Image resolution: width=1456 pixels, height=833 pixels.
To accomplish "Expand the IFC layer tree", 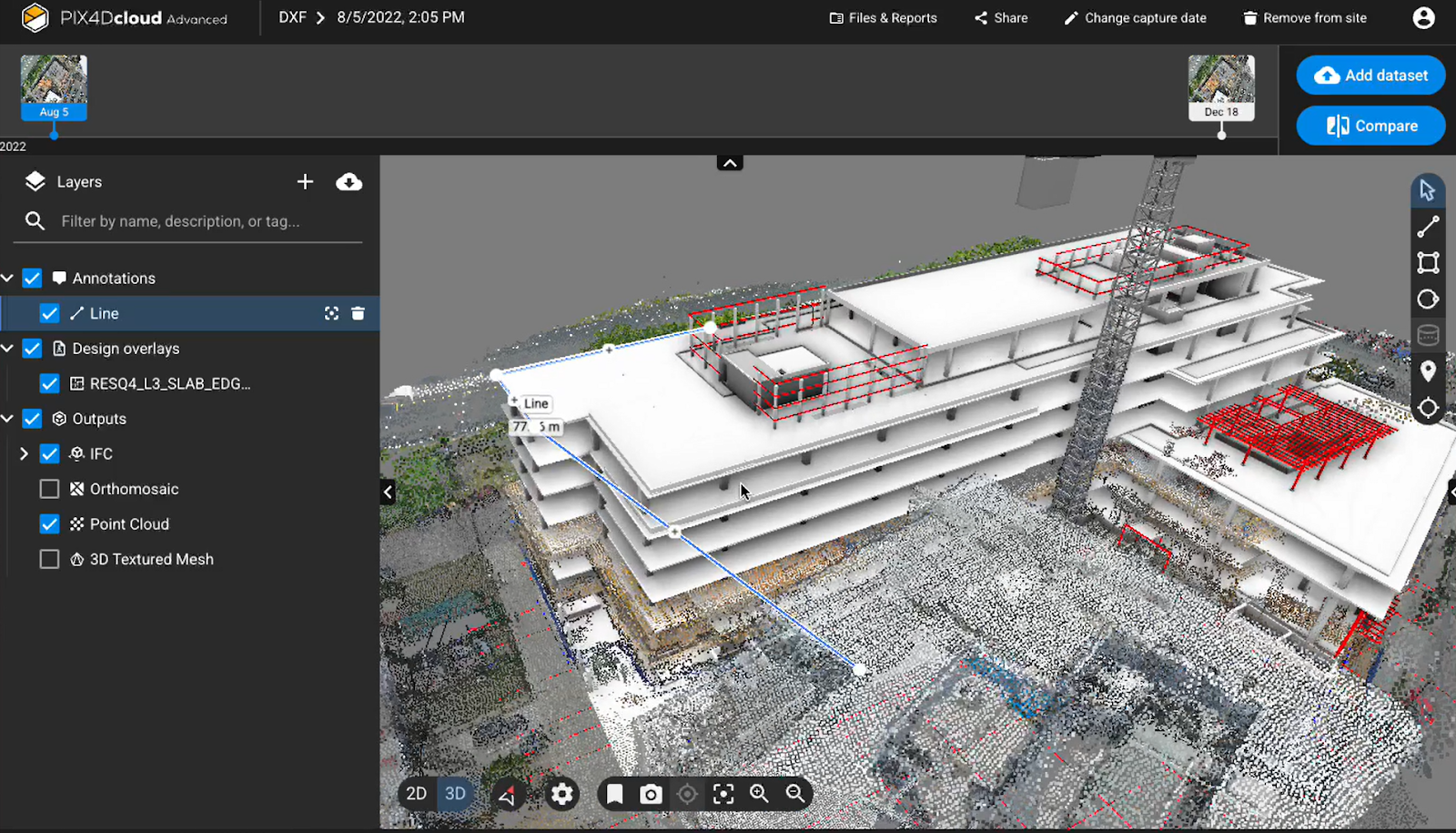I will pyautogui.click(x=24, y=453).
